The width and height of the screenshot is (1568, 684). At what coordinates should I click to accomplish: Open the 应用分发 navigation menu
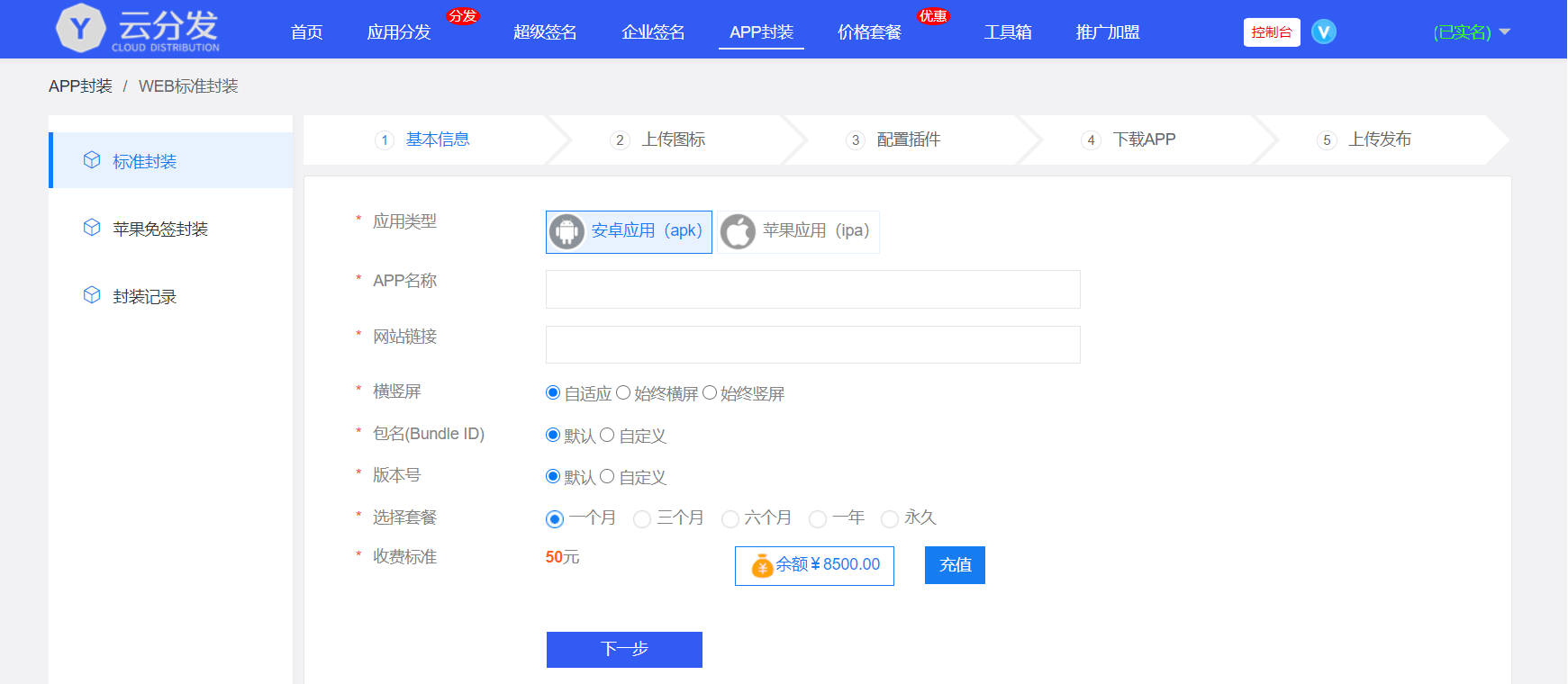(399, 32)
